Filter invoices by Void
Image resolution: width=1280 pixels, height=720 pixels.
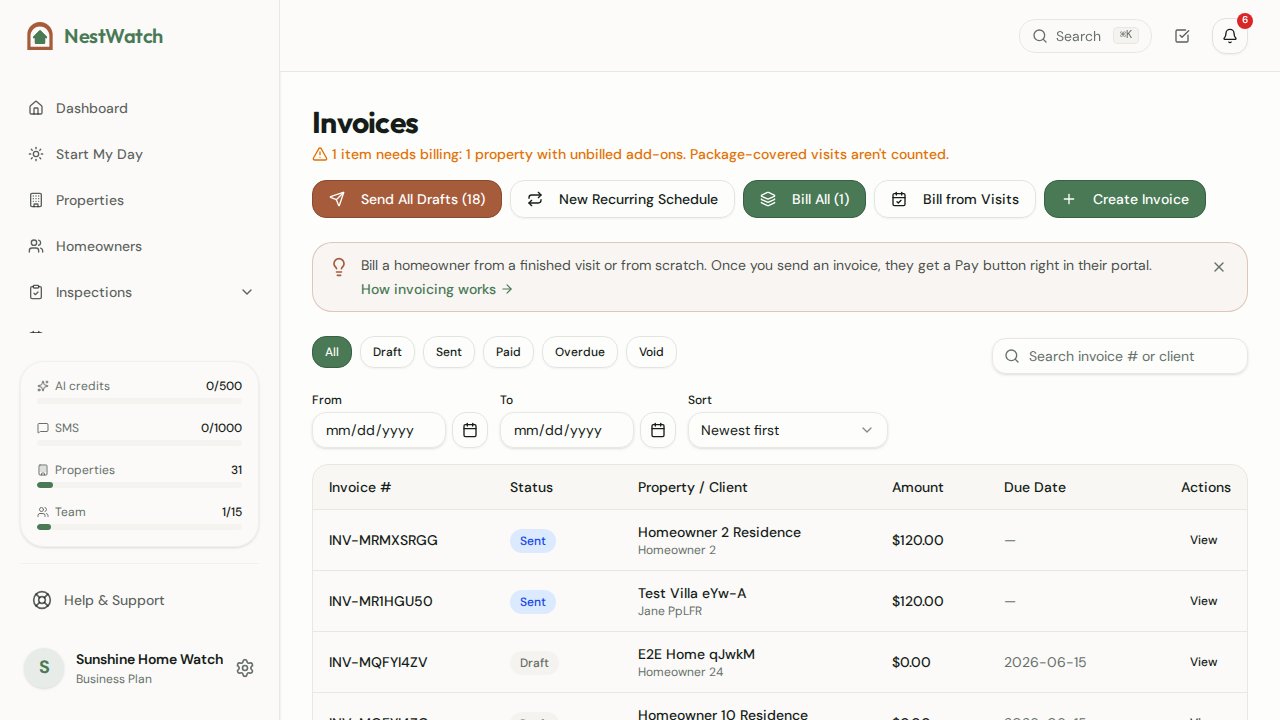pos(651,352)
